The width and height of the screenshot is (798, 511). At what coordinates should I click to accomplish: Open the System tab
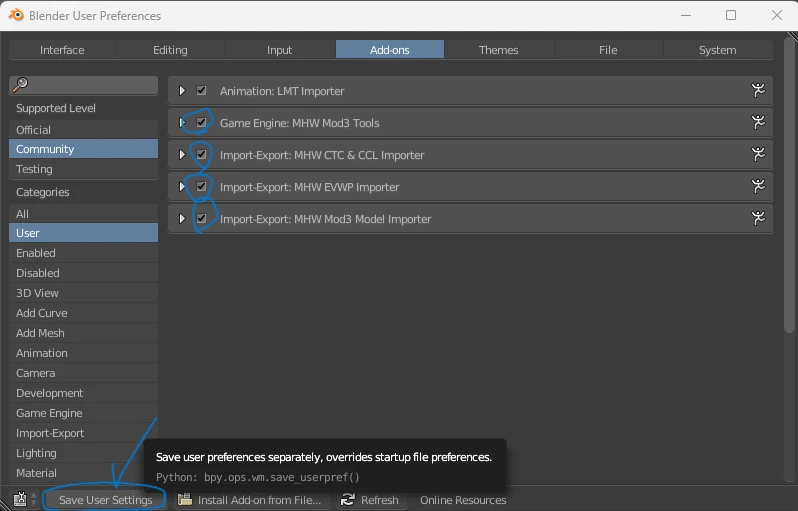(718, 50)
